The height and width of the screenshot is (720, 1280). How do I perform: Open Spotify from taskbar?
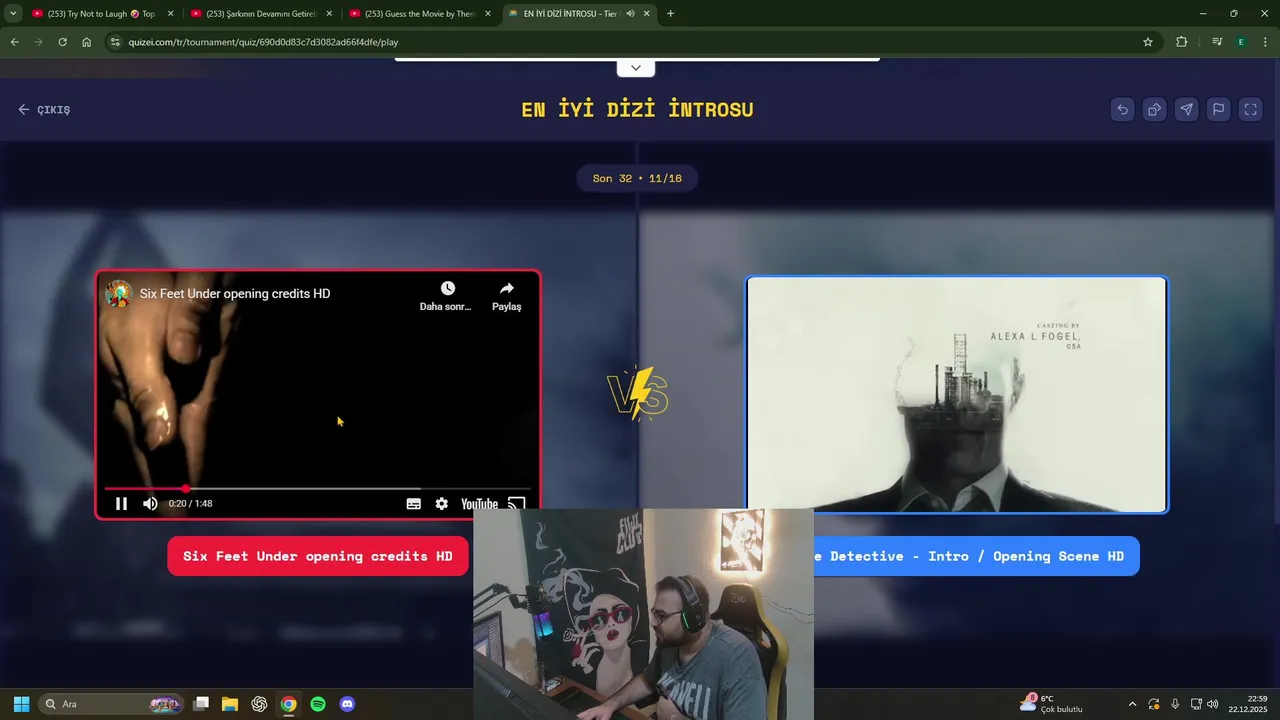click(318, 704)
